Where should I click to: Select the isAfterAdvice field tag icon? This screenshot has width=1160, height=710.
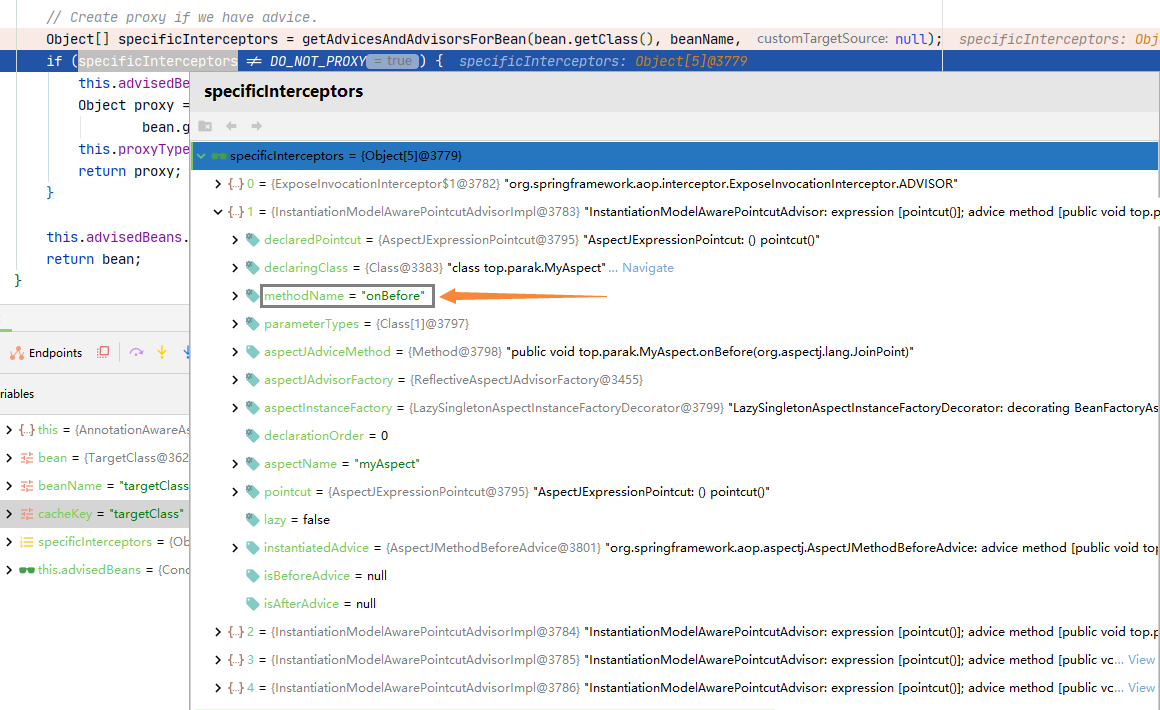point(252,604)
